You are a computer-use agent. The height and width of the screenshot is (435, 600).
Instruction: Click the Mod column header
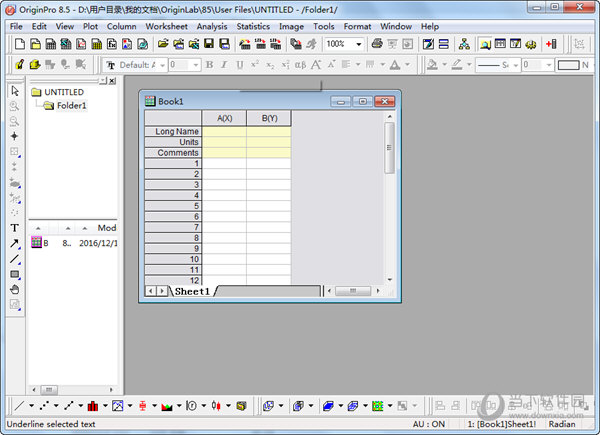pos(107,228)
